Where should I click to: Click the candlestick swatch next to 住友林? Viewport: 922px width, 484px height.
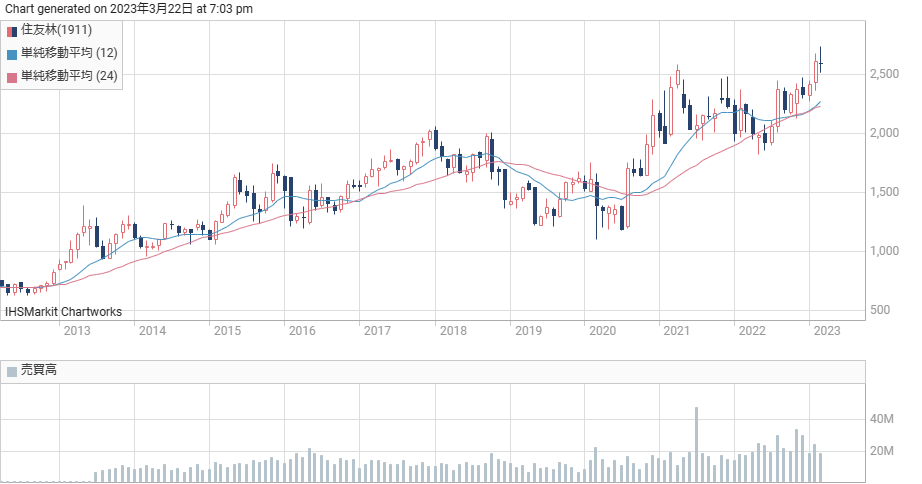(12, 32)
